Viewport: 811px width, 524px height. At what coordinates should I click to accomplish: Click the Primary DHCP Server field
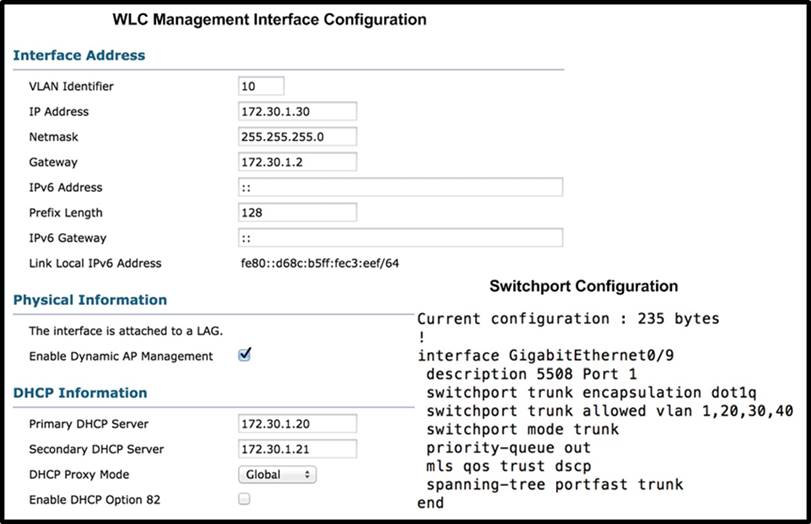point(297,424)
